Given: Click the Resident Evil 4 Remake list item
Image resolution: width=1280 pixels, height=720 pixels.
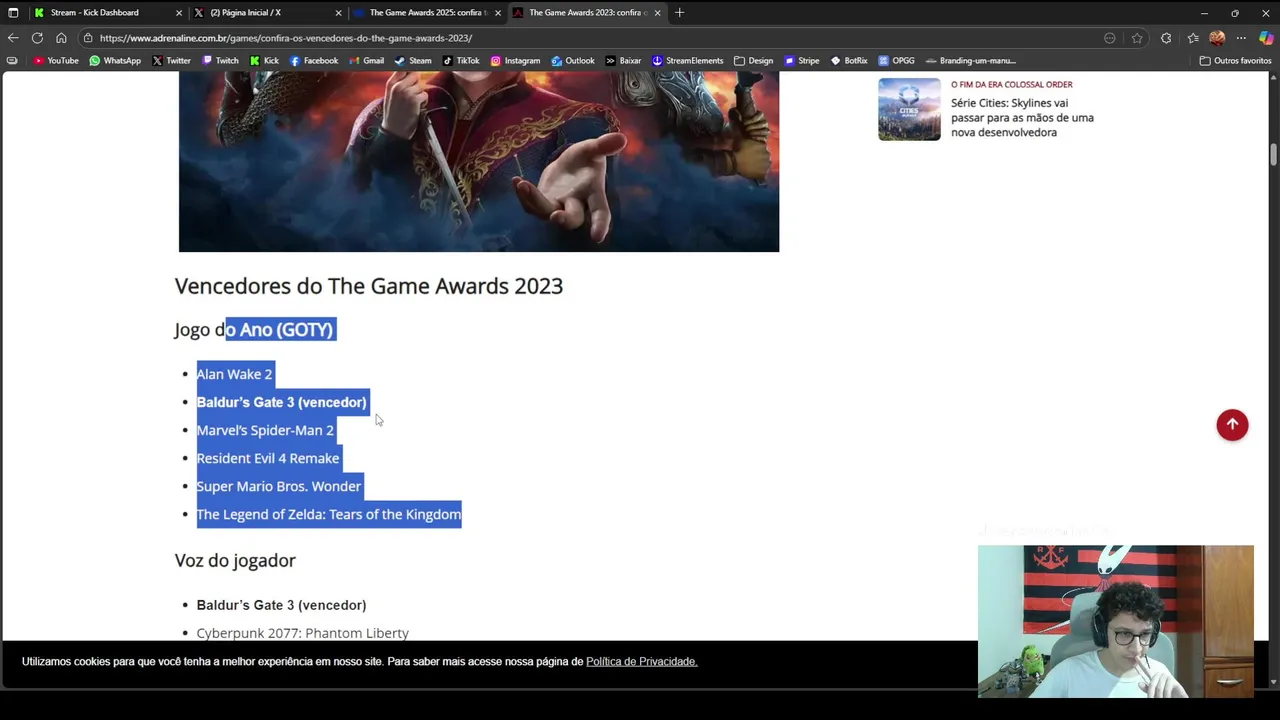Looking at the screenshot, I should click(268, 458).
